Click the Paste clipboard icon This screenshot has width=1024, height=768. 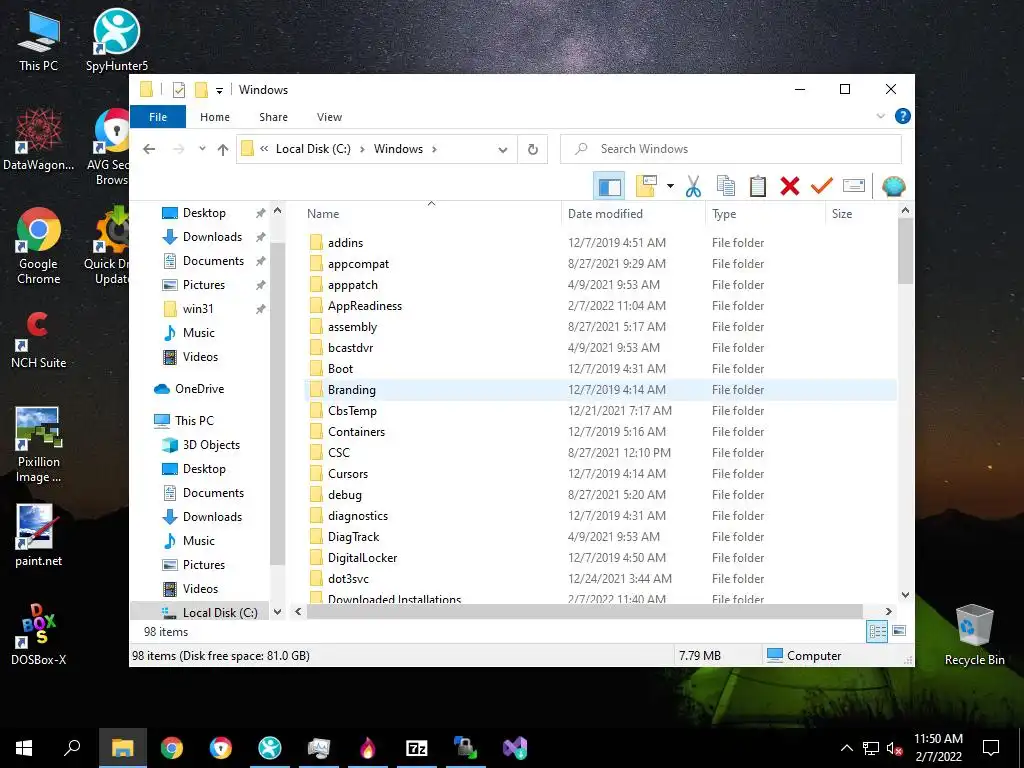pyautogui.click(x=758, y=187)
